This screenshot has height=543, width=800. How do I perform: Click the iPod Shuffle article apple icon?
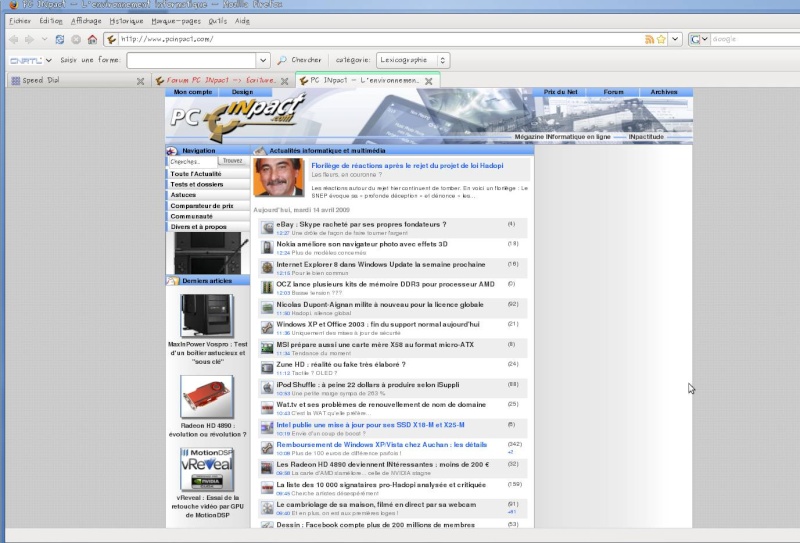pyautogui.click(x=267, y=388)
